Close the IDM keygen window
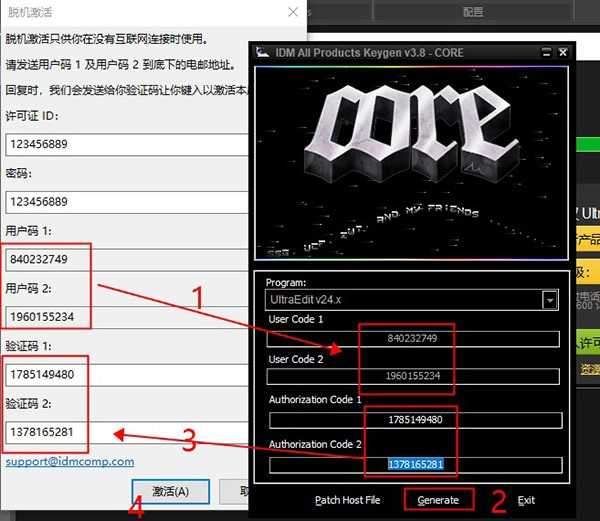 click(563, 52)
